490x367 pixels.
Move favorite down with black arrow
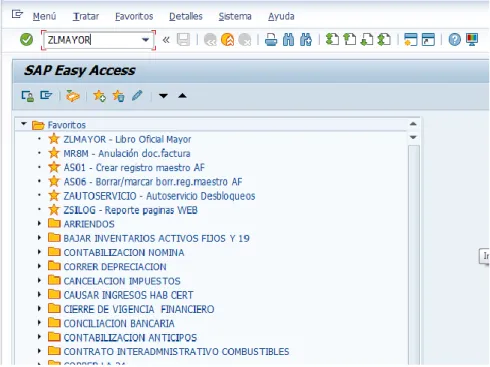click(163, 96)
